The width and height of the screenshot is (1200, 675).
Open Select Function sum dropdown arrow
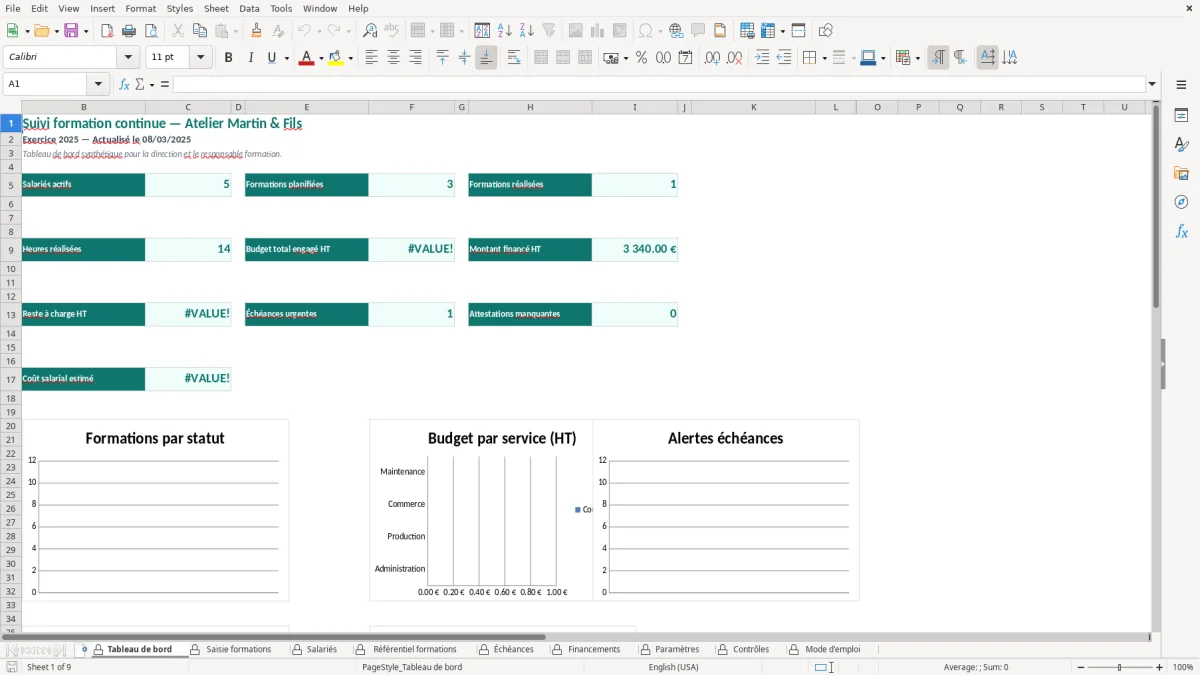(151, 84)
